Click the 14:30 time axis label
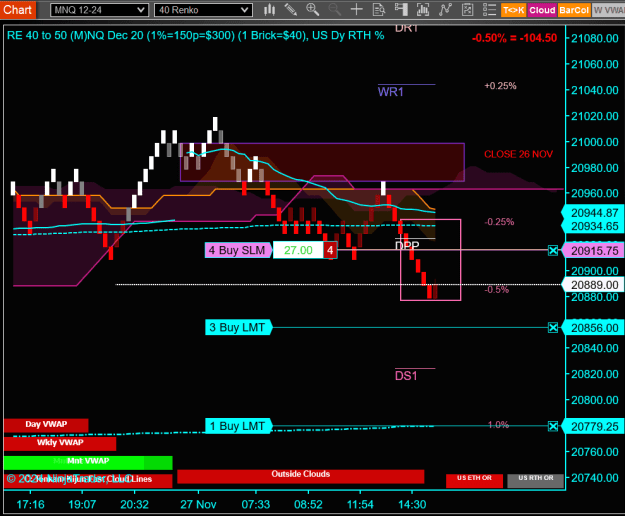The height and width of the screenshot is (516, 625). [x=412, y=504]
